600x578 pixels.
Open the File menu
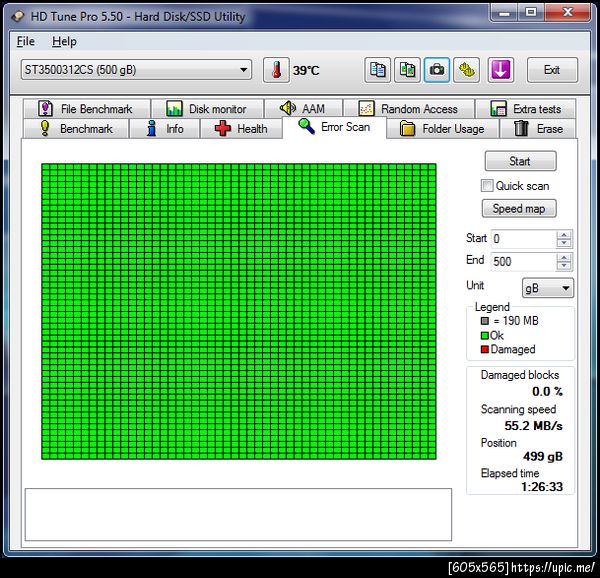[26, 41]
